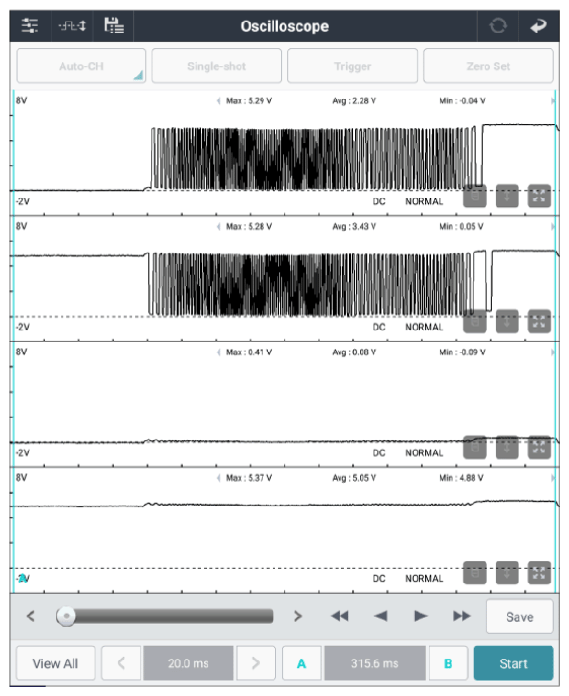Click the play forward arrow
Image resolution: width=569 pixels, height=696 pixels.
click(x=420, y=616)
